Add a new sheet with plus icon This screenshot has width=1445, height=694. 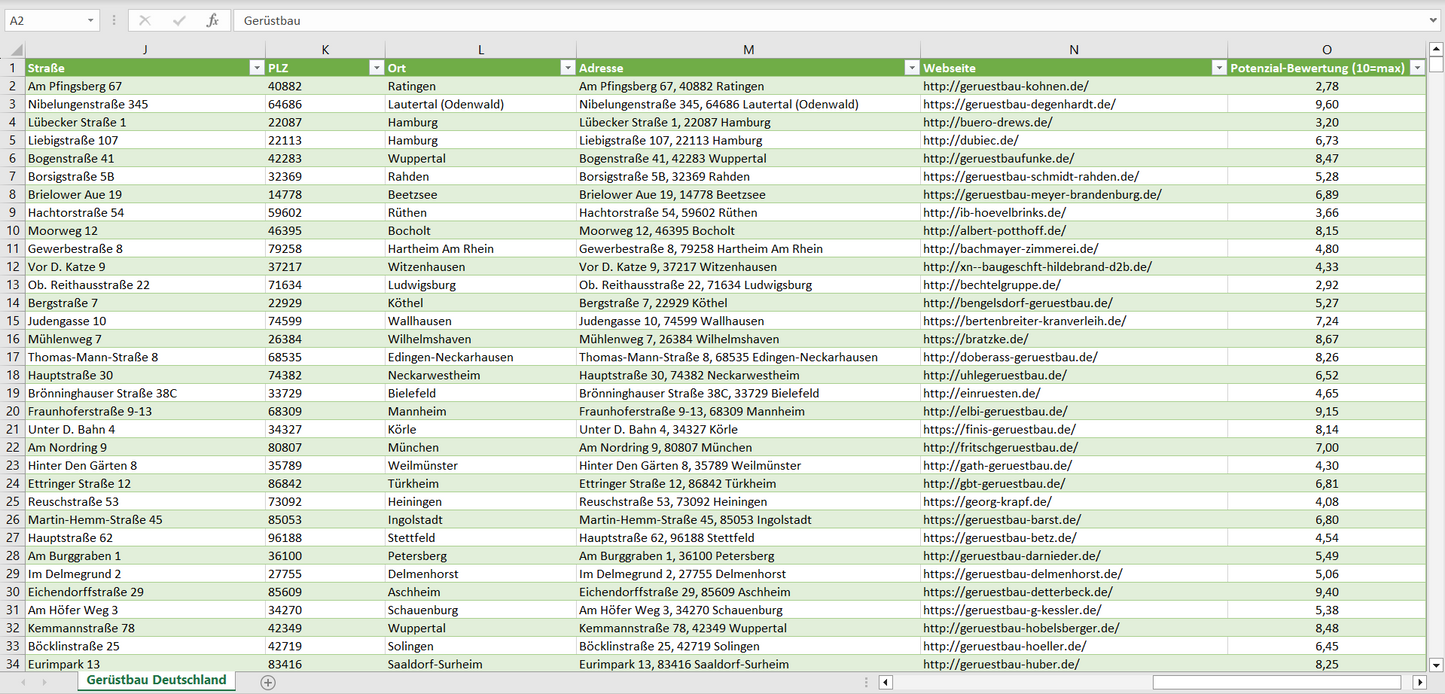click(x=267, y=682)
